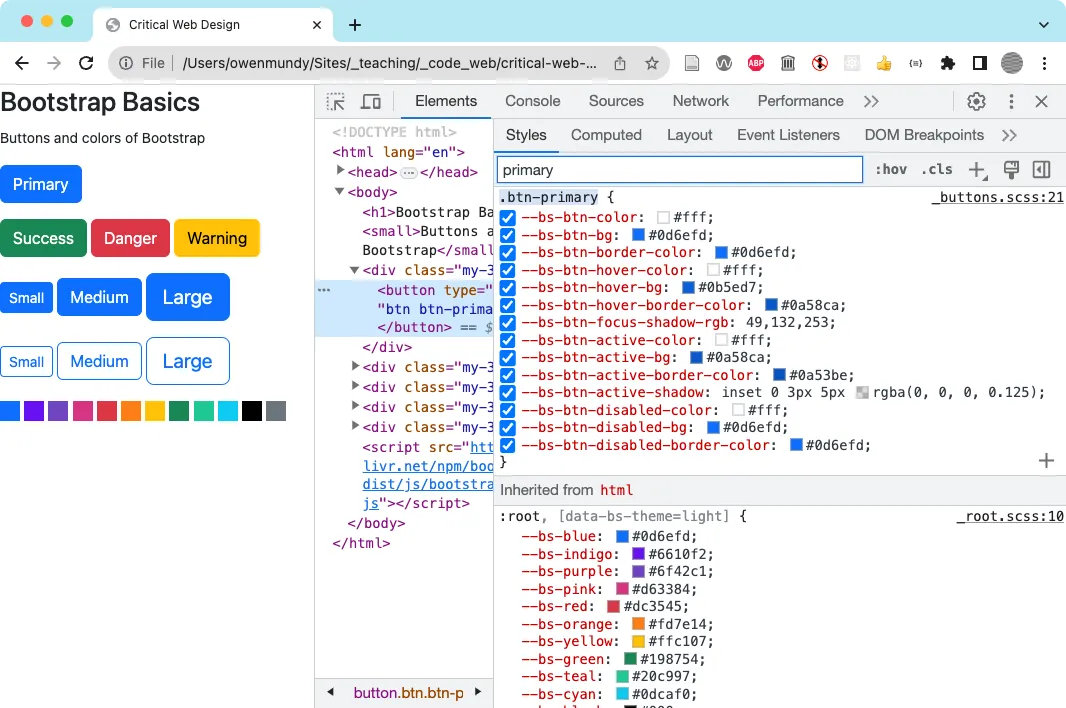The width and height of the screenshot is (1066, 708).
Task: Open the Computed styles tab
Action: click(606, 134)
